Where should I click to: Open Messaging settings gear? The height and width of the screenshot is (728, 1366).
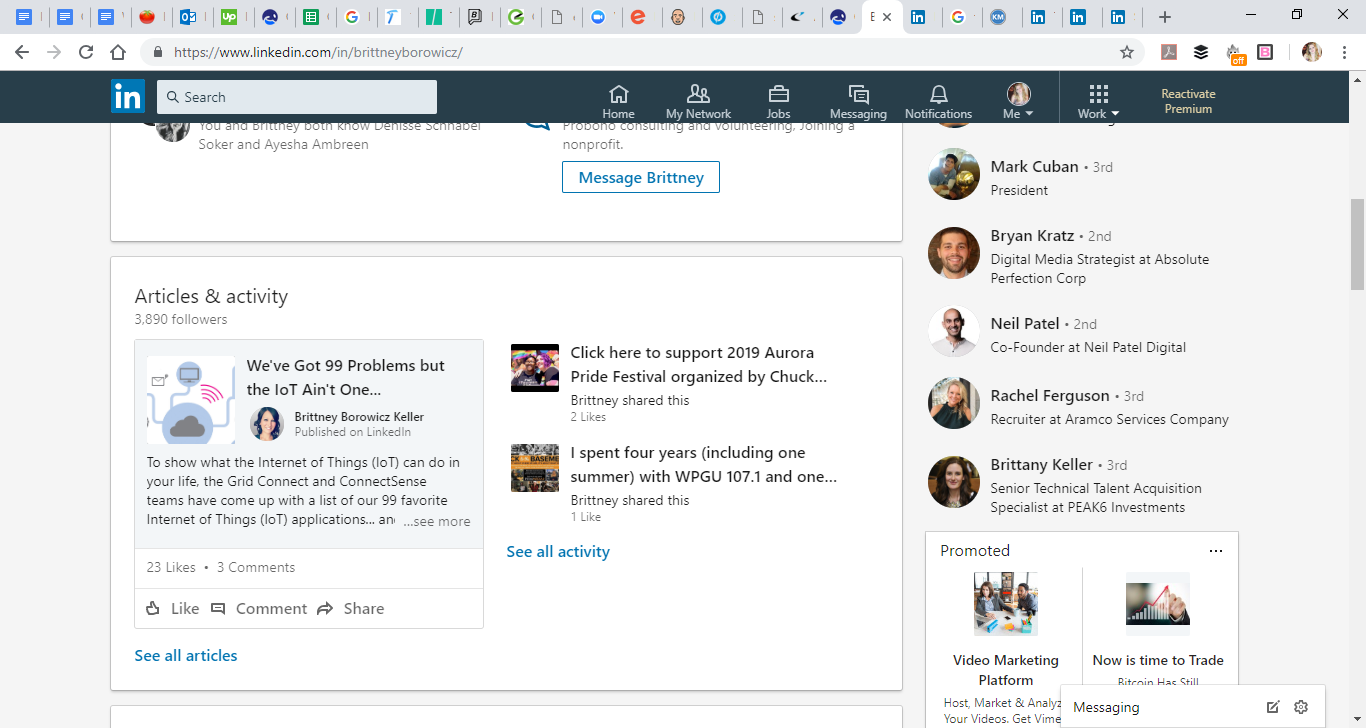(x=1300, y=707)
